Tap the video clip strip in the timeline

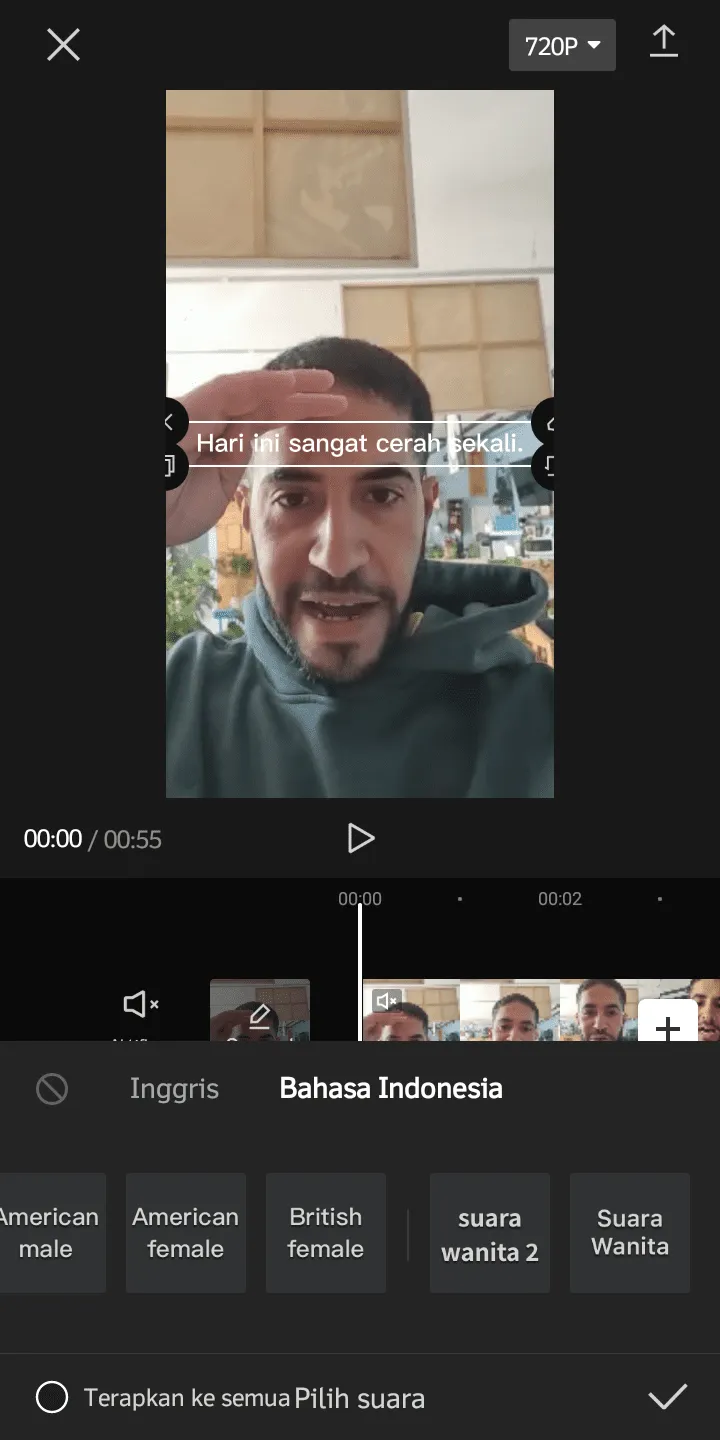pos(541,1010)
